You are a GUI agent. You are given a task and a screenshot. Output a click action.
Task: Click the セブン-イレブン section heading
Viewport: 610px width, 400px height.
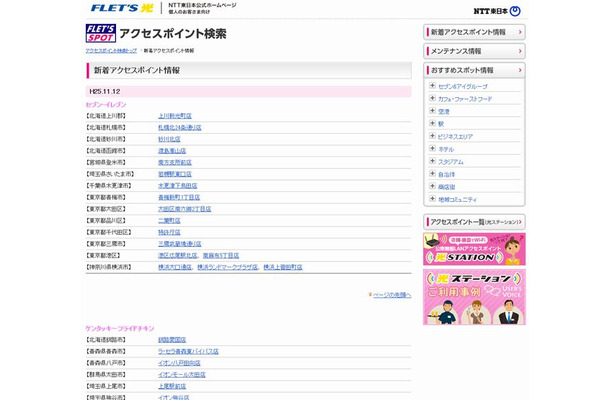(106, 105)
